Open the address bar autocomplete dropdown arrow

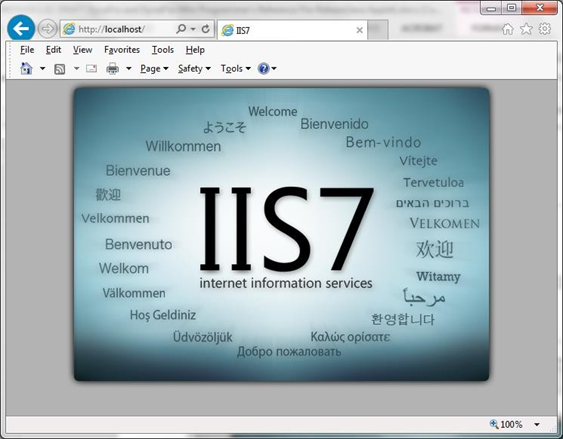(x=193, y=29)
